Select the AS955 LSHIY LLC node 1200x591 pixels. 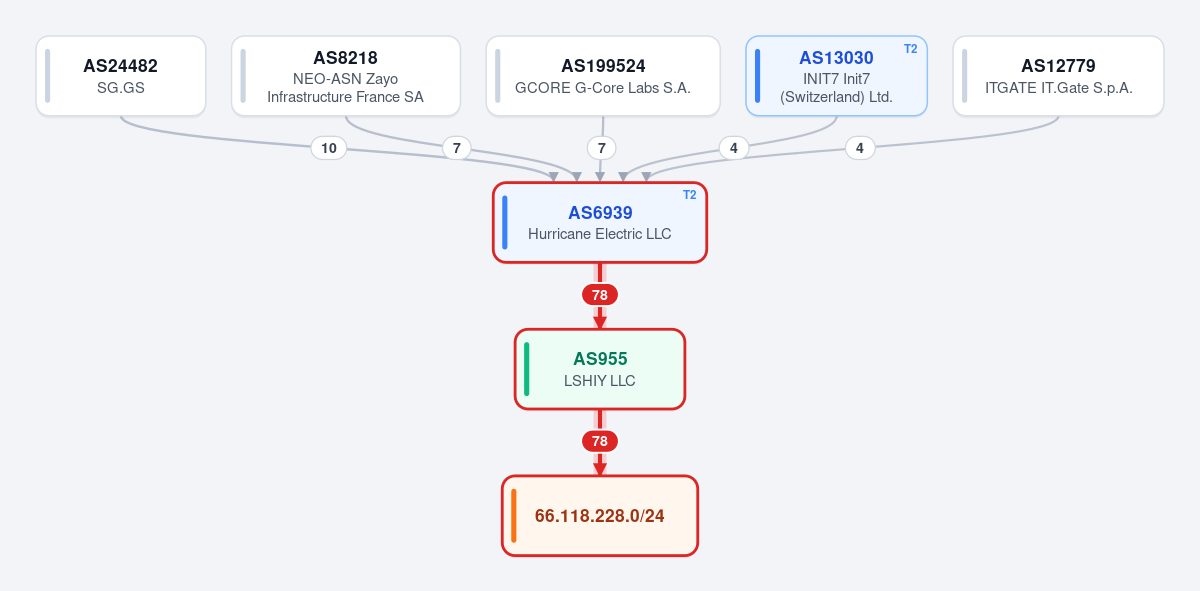tap(600, 369)
